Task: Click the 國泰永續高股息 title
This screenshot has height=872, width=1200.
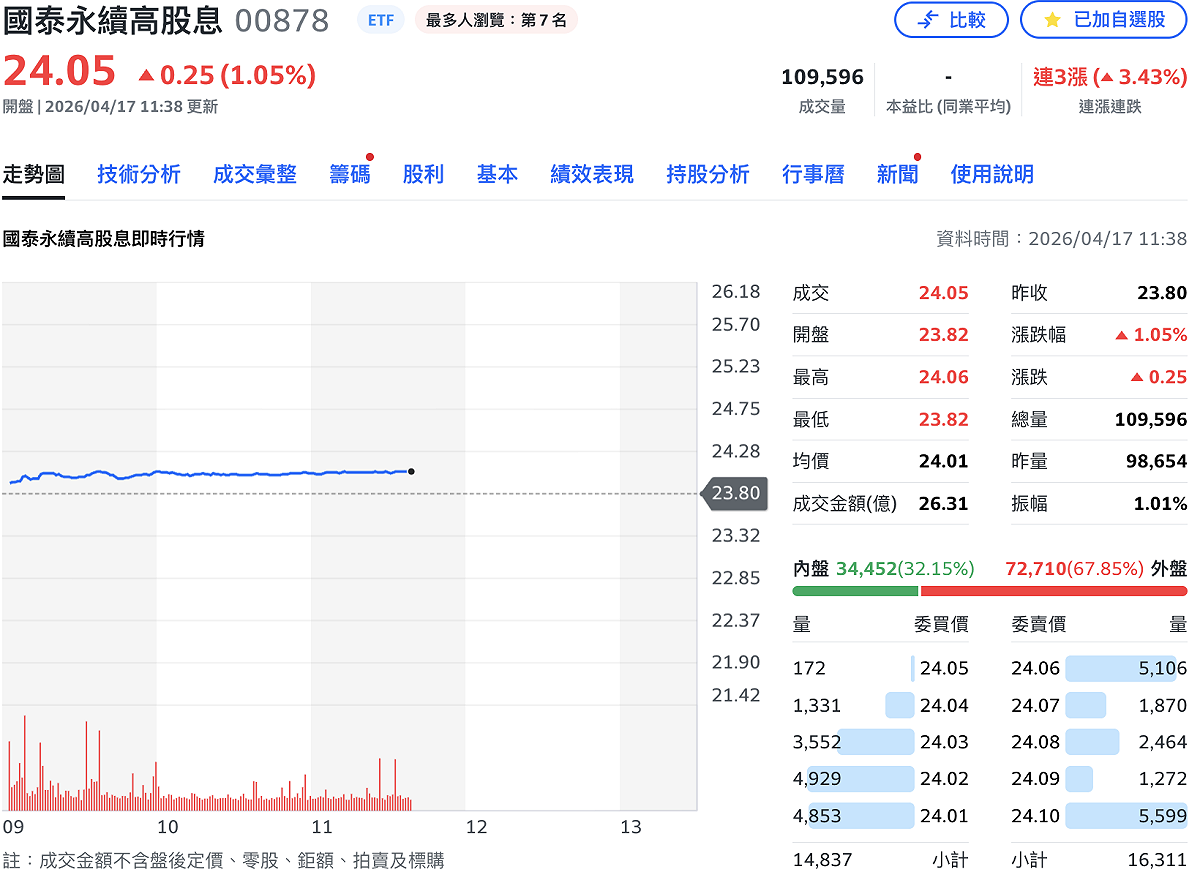Action: (112, 20)
